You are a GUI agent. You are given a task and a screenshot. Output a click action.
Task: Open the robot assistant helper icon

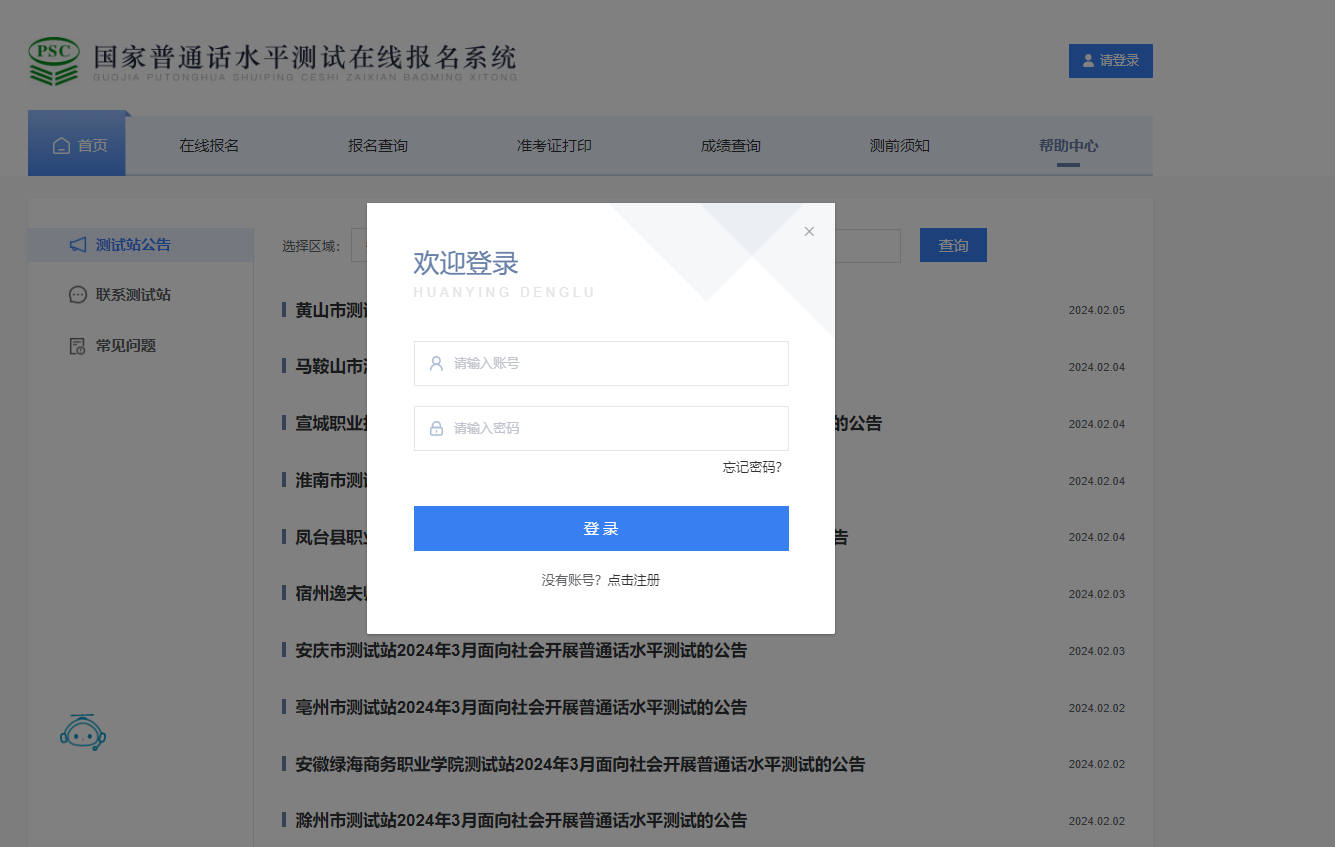[x=83, y=732]
